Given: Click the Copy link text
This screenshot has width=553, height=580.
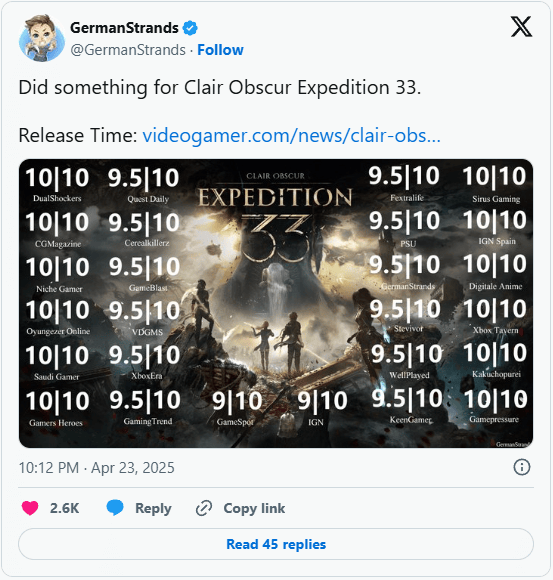Looking at the screenshot, I should pyautogui.click(x=254, y=509).
